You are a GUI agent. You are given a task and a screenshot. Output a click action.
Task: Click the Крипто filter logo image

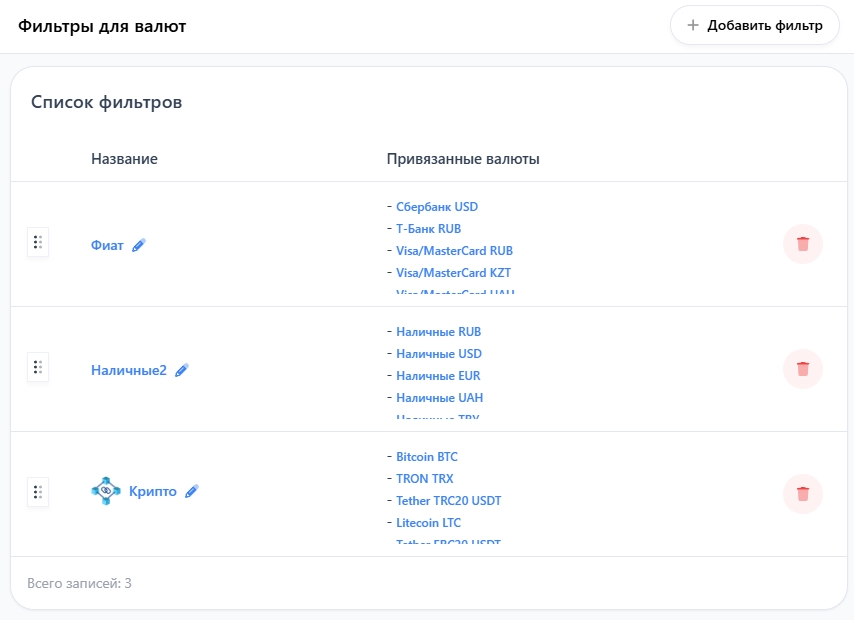coord(105,491)
